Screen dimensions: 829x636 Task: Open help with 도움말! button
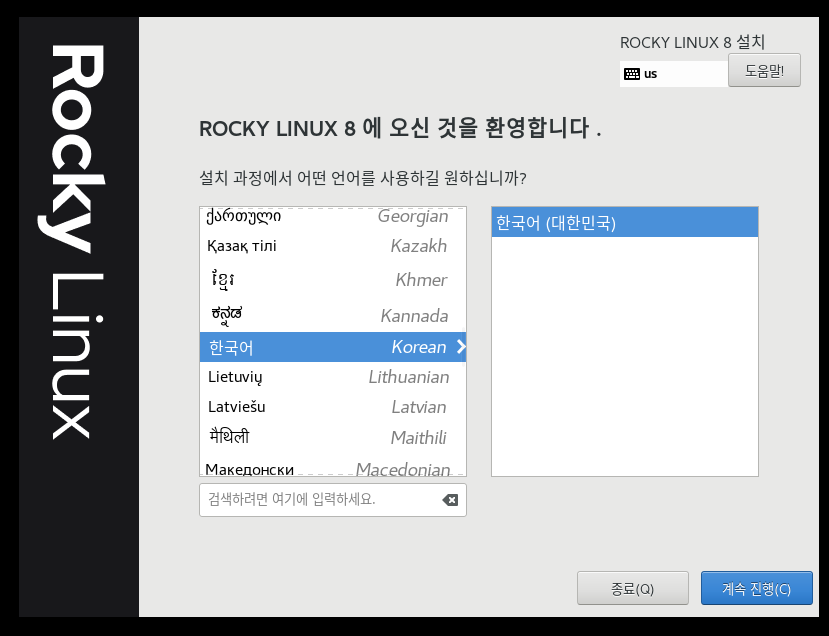[764, 70]
